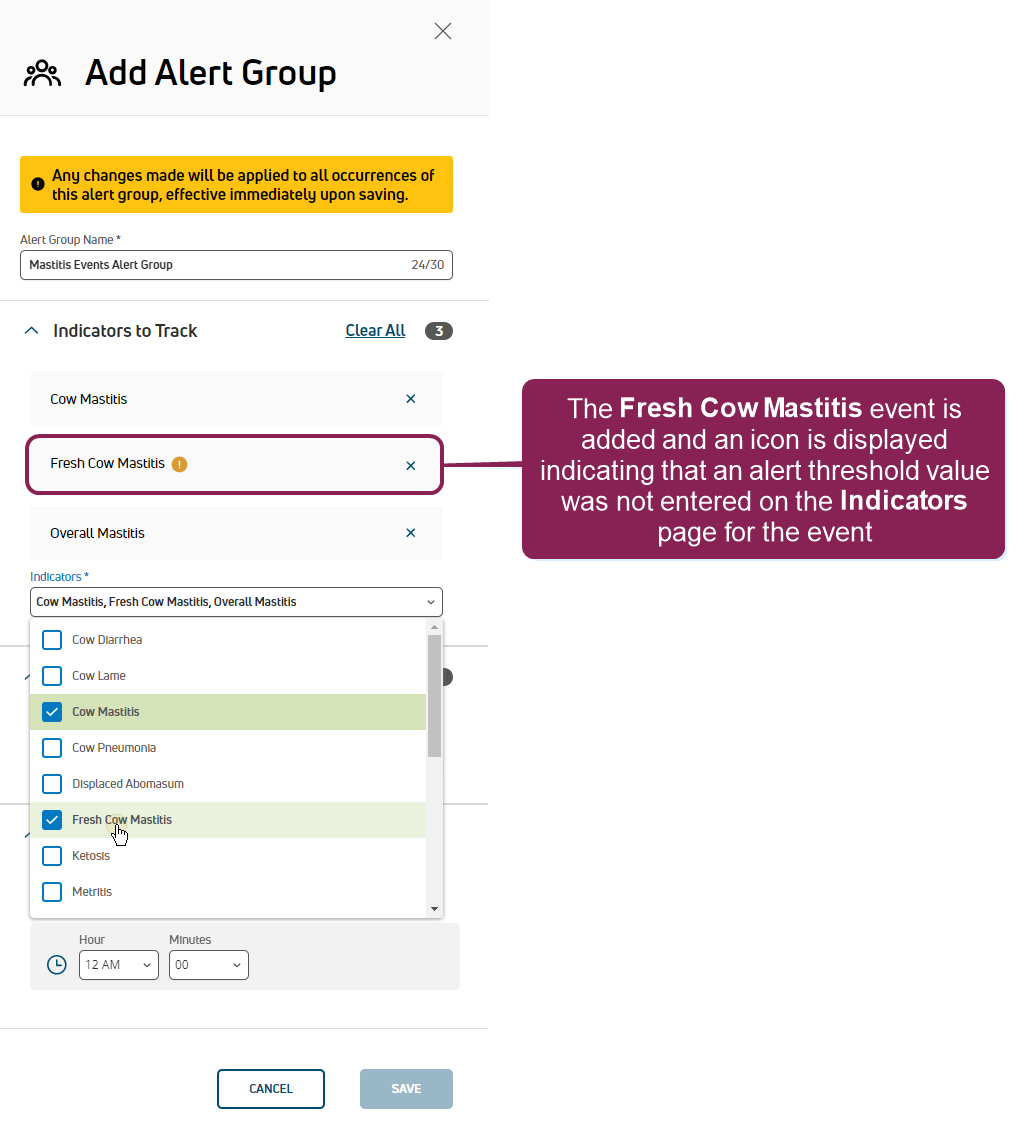
Task: Click the indicator list scrollbar down arrow
Action: [x=434, y=909]
